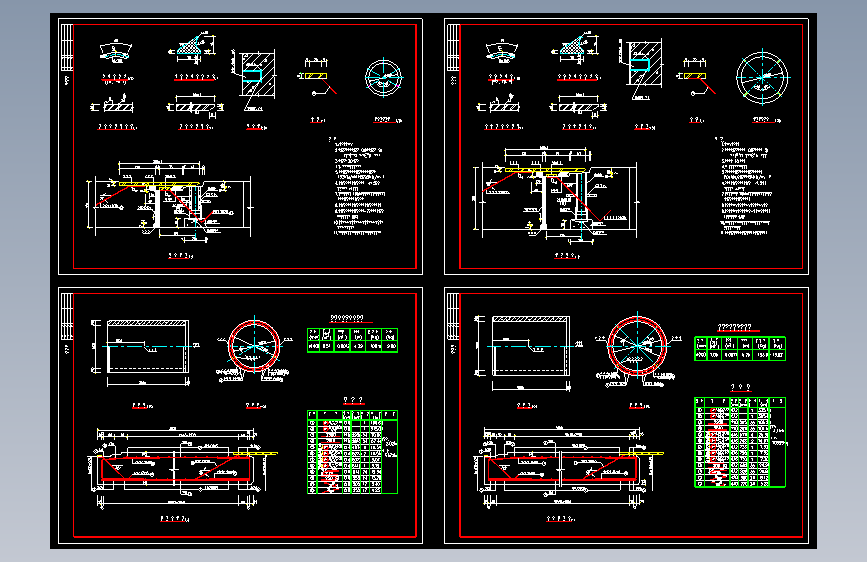
Task: Click the red ring section in bottom-left sheet
Action: (x=254, y=347)
